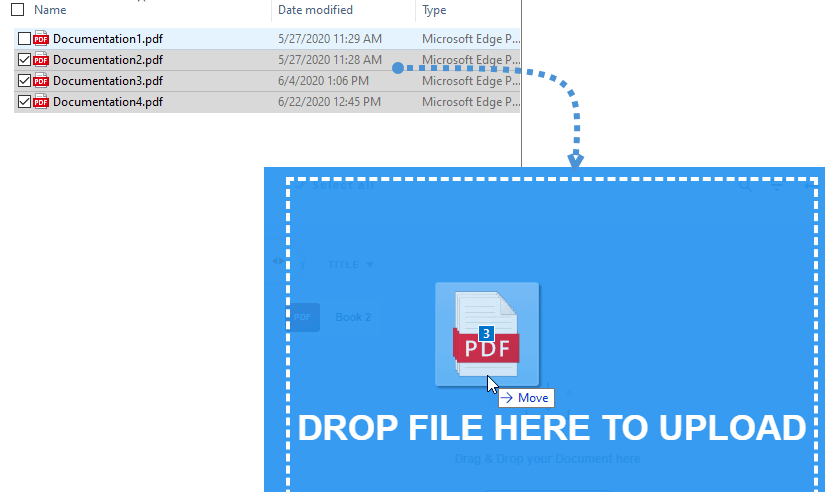Screen dimensions: 825x492
Task: Uncheck the Documentation4.pdf checkbox
Action: point(24,102)
